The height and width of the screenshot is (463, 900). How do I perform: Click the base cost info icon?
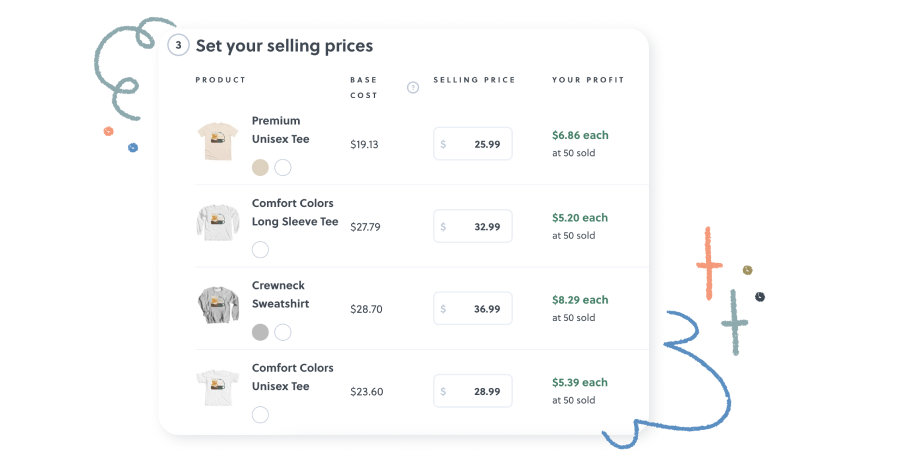[x=413, y=87]
